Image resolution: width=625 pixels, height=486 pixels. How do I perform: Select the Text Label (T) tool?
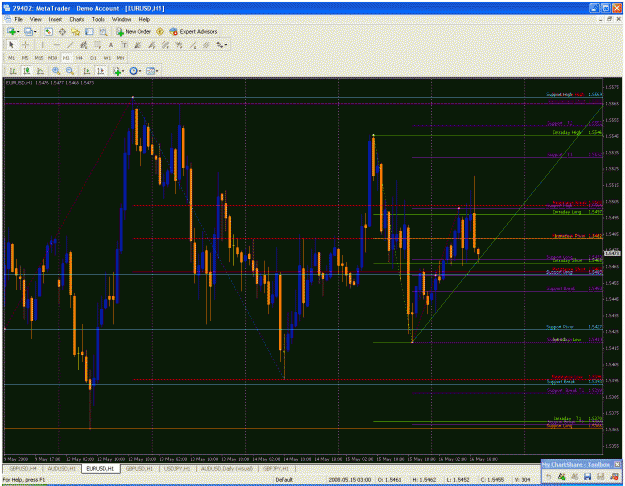click(124, 45)
